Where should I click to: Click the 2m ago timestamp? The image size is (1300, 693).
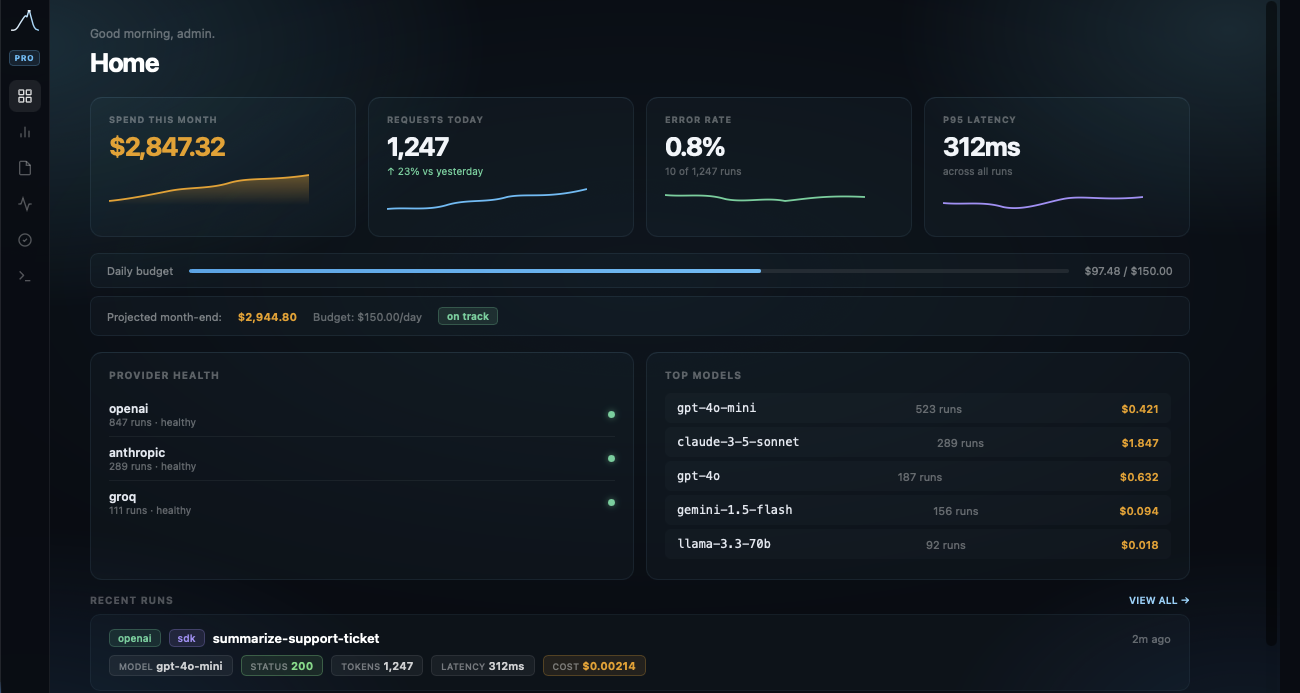[x=1151, y=639]
